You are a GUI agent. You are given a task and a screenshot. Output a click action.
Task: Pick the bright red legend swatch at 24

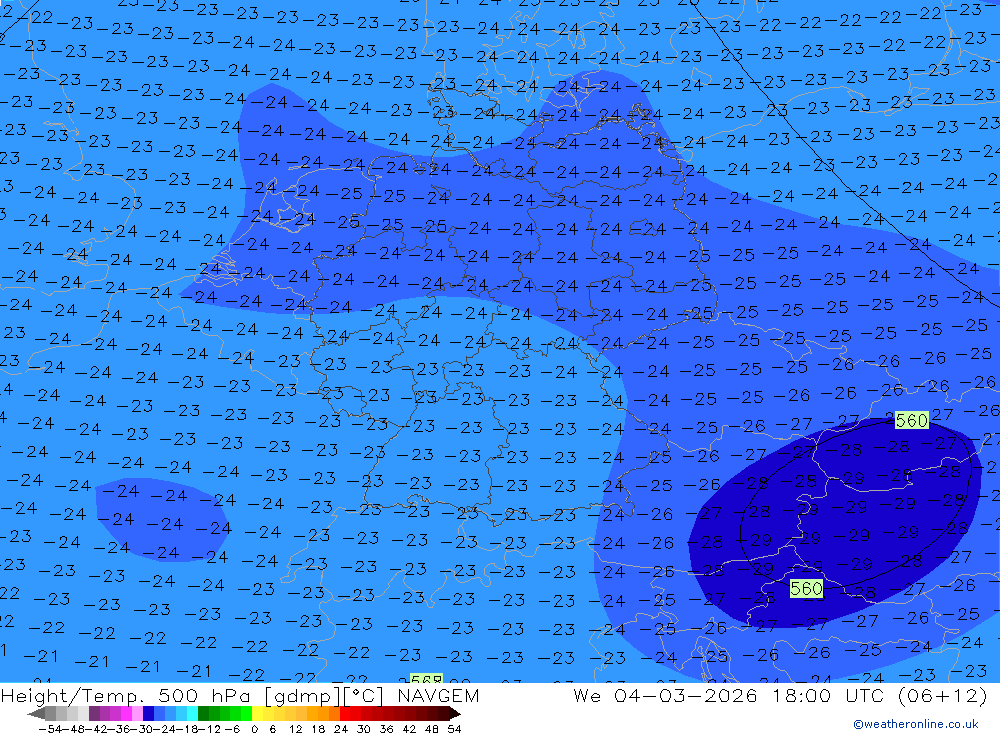point(345,713)
